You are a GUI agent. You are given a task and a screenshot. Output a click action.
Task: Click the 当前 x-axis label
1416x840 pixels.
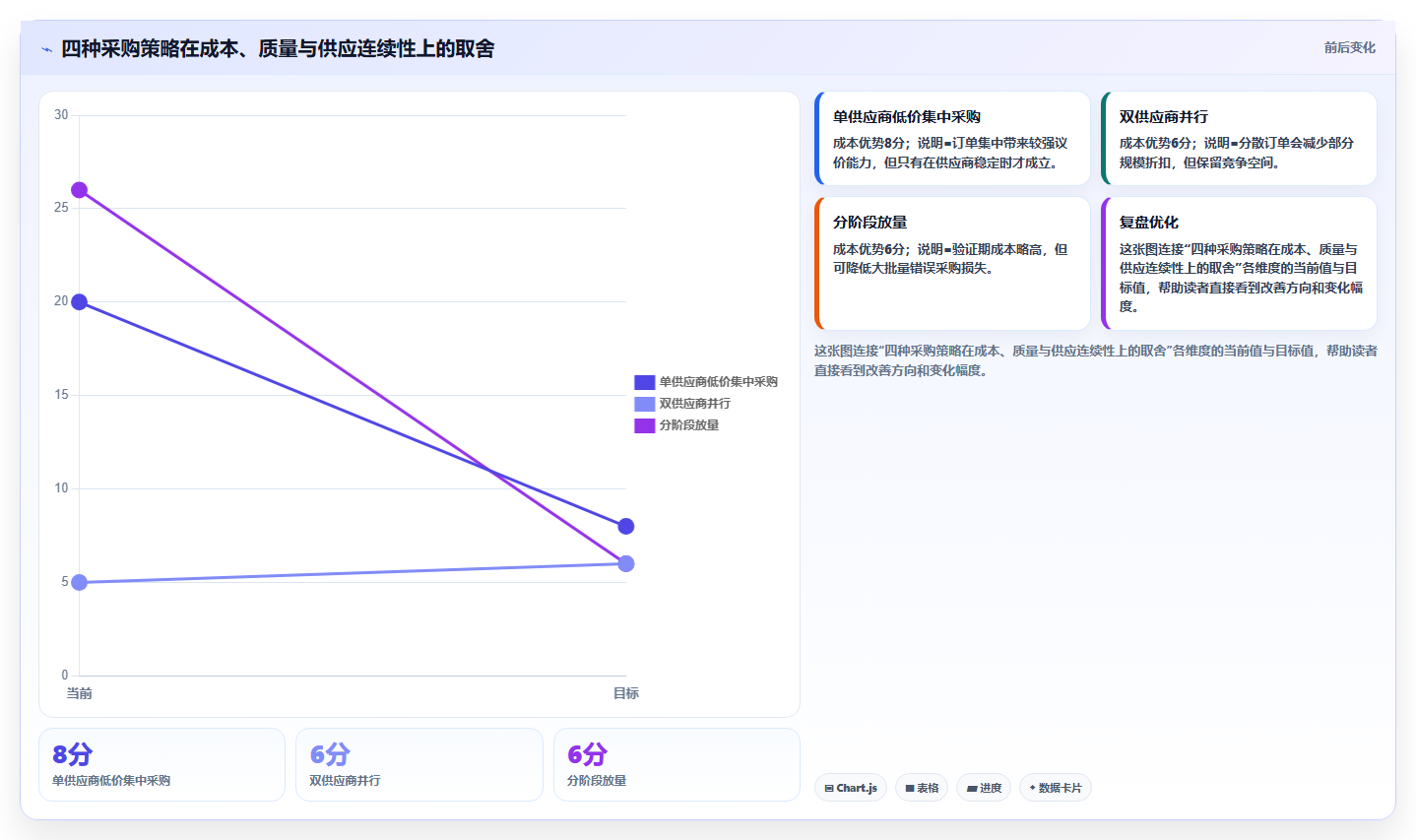[x=79, y=694]
